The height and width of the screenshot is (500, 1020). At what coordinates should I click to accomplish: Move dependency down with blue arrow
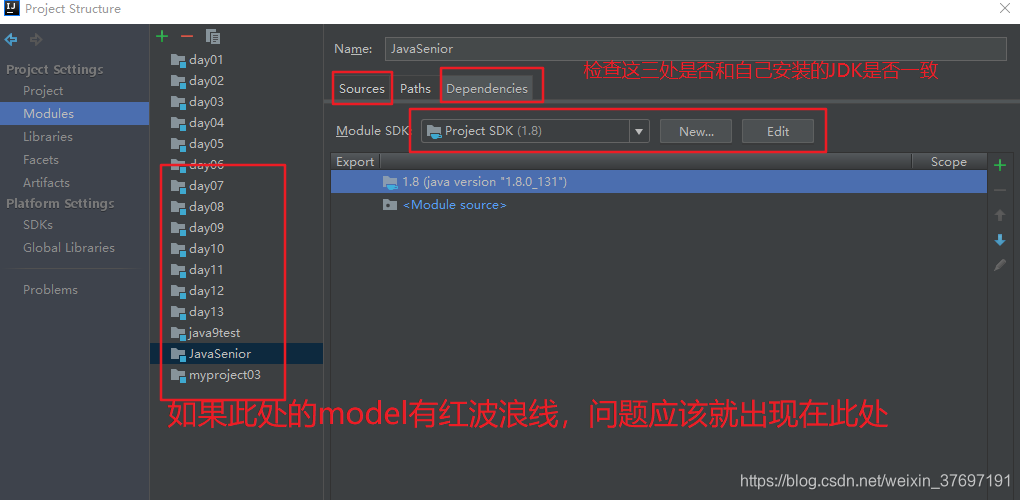click(x=1000, y=240)
